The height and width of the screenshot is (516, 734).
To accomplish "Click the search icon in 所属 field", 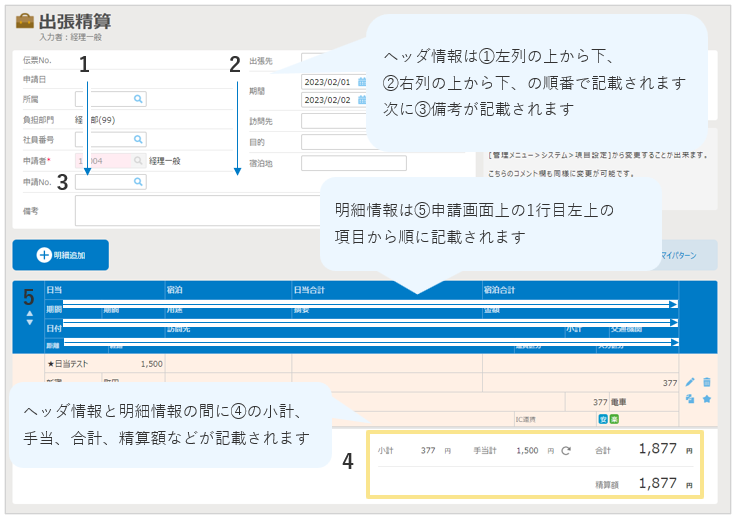I will pyautogui.click(x=138, y=99).
